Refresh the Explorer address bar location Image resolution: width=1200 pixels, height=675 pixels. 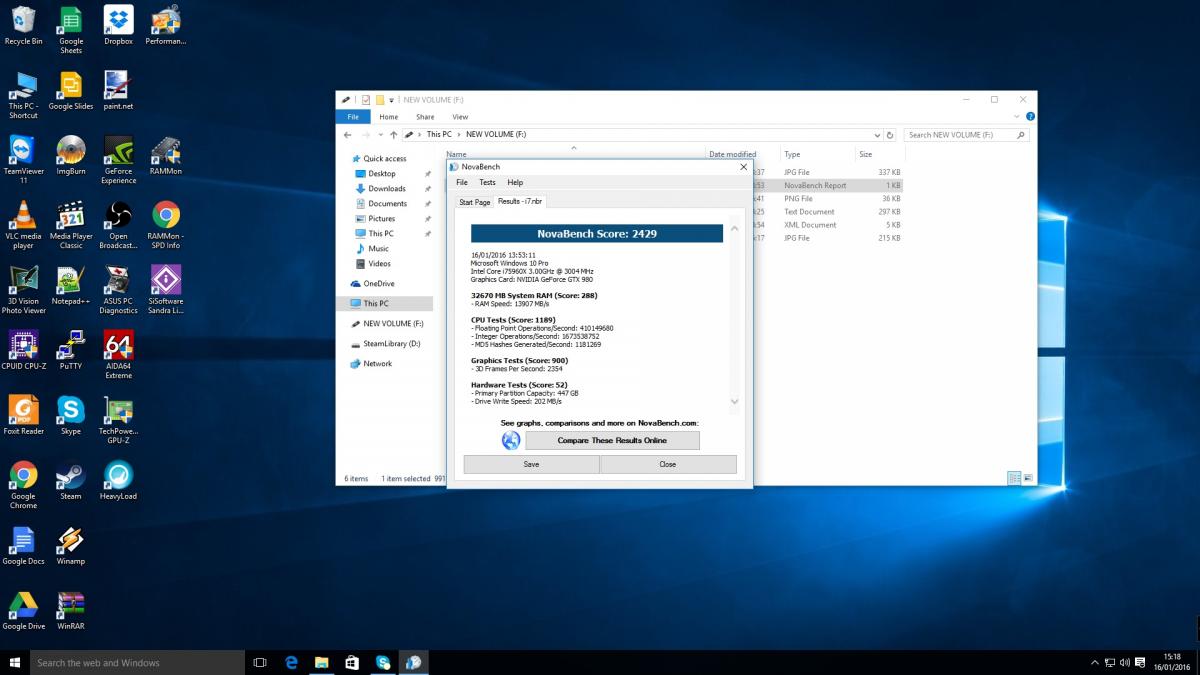(x=890, y=135)
